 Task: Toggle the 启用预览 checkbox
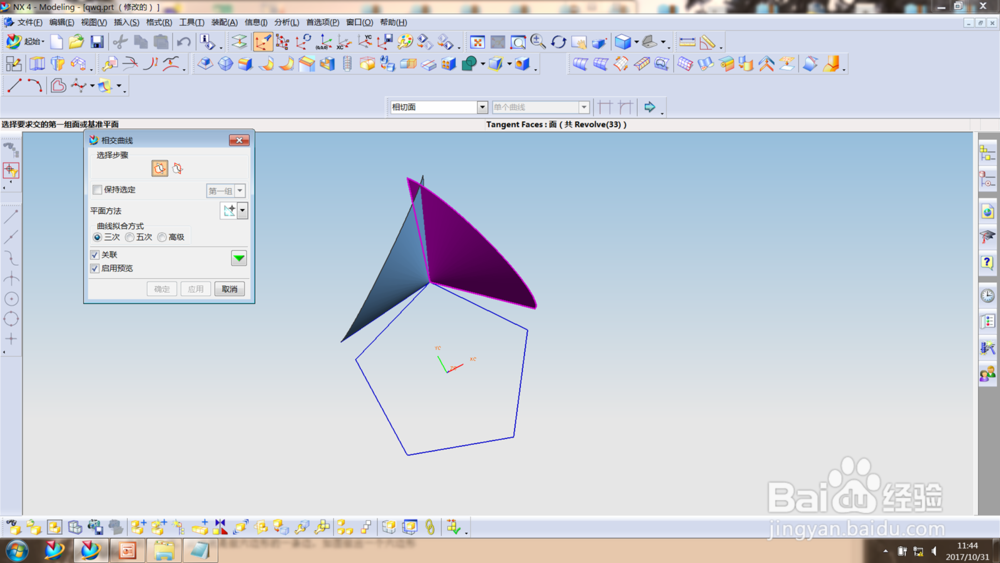click(95, 268)
